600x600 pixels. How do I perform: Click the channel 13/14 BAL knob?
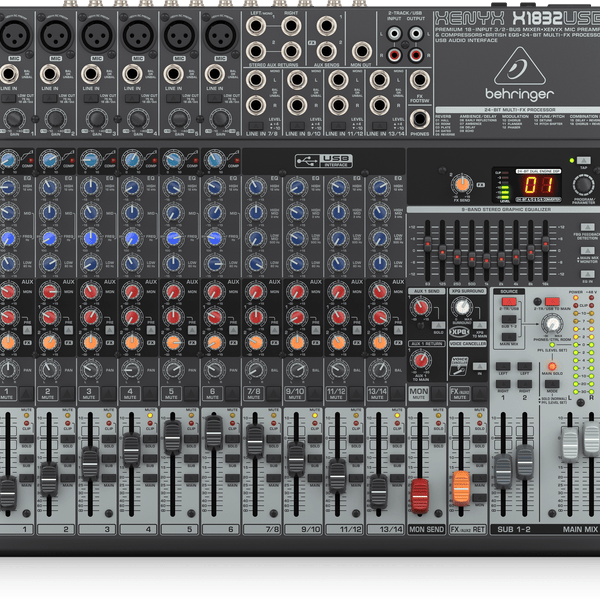(x=379, y=369)
